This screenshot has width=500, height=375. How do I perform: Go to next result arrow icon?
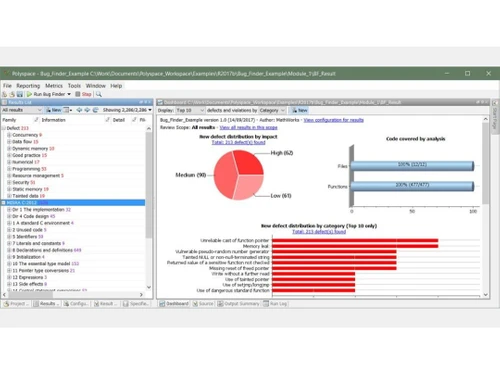point(87,110)
